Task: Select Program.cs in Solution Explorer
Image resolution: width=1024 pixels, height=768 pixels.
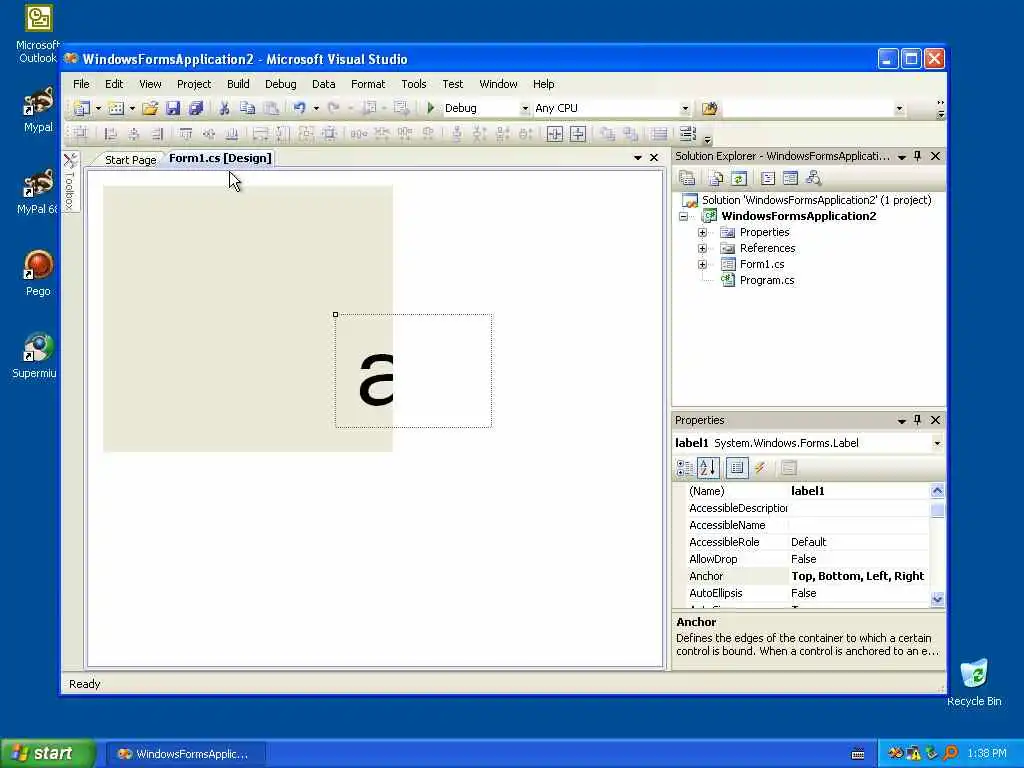Action: 767,280
